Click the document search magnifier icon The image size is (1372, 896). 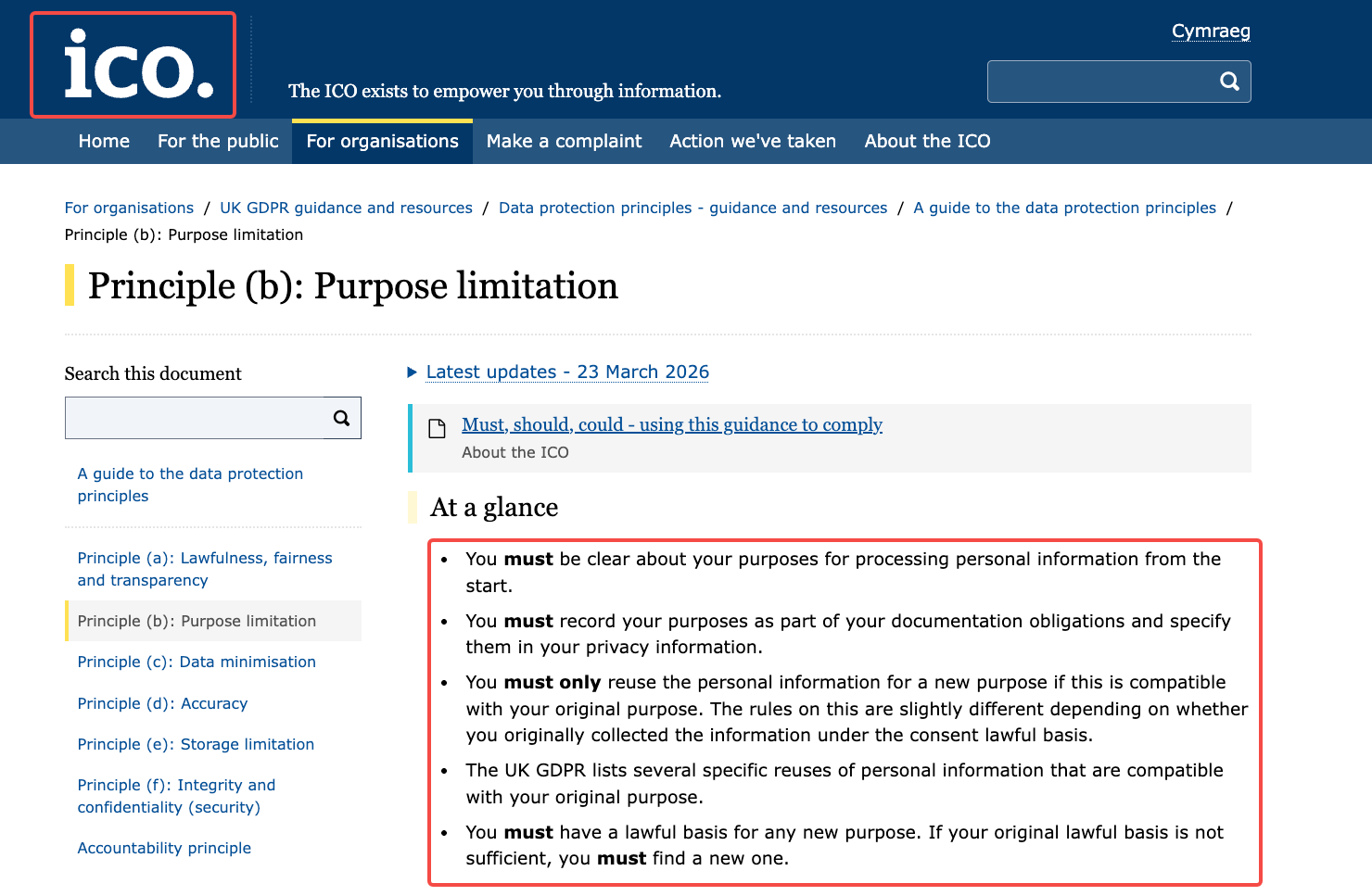(341, 418)
